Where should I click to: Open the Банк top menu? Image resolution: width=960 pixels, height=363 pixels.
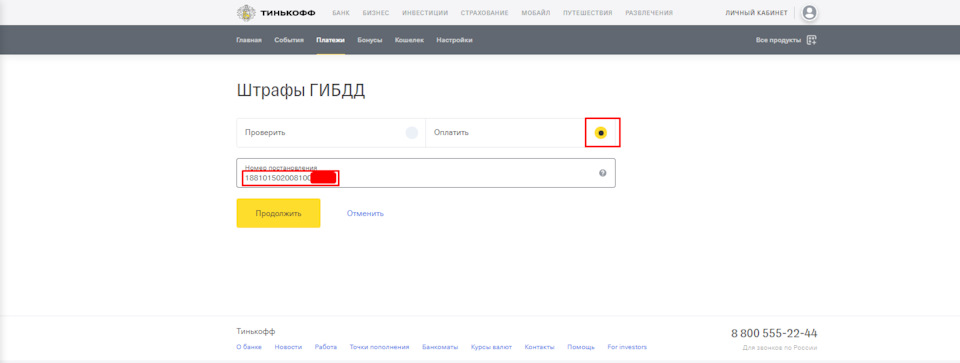340,12
